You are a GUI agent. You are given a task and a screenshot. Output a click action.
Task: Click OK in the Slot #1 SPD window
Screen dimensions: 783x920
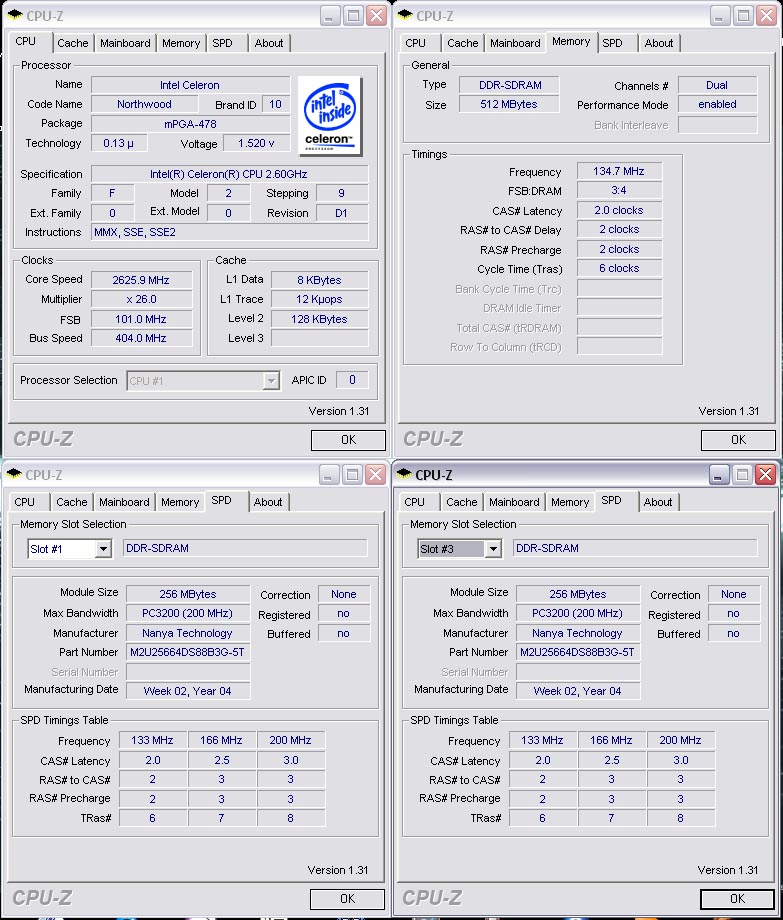point(347,899)
